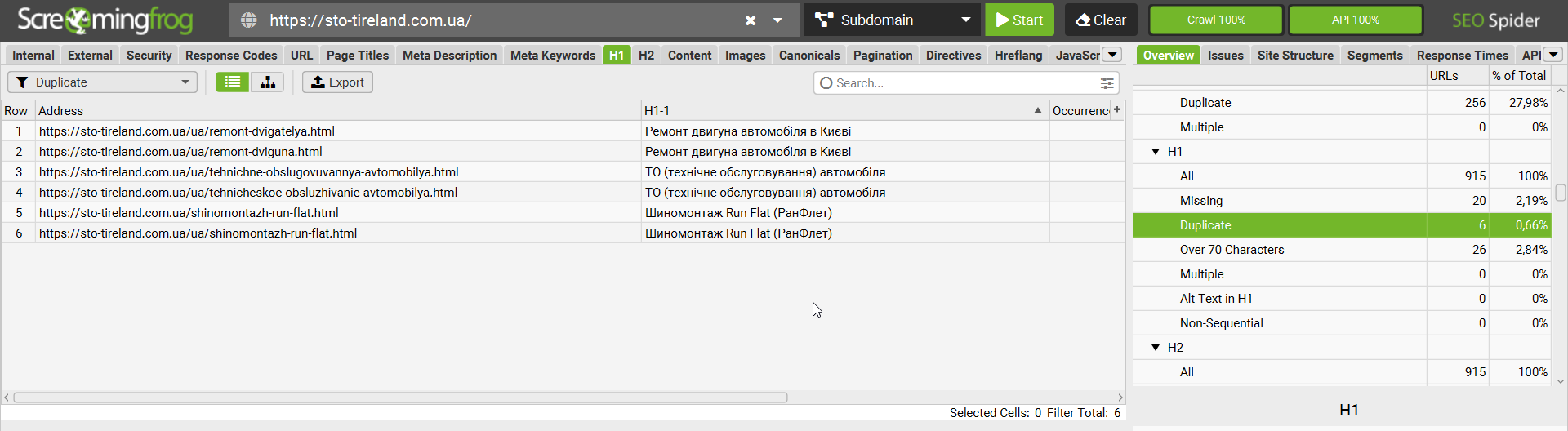Open the Duplicate filter dropdown

pos(103,82)
